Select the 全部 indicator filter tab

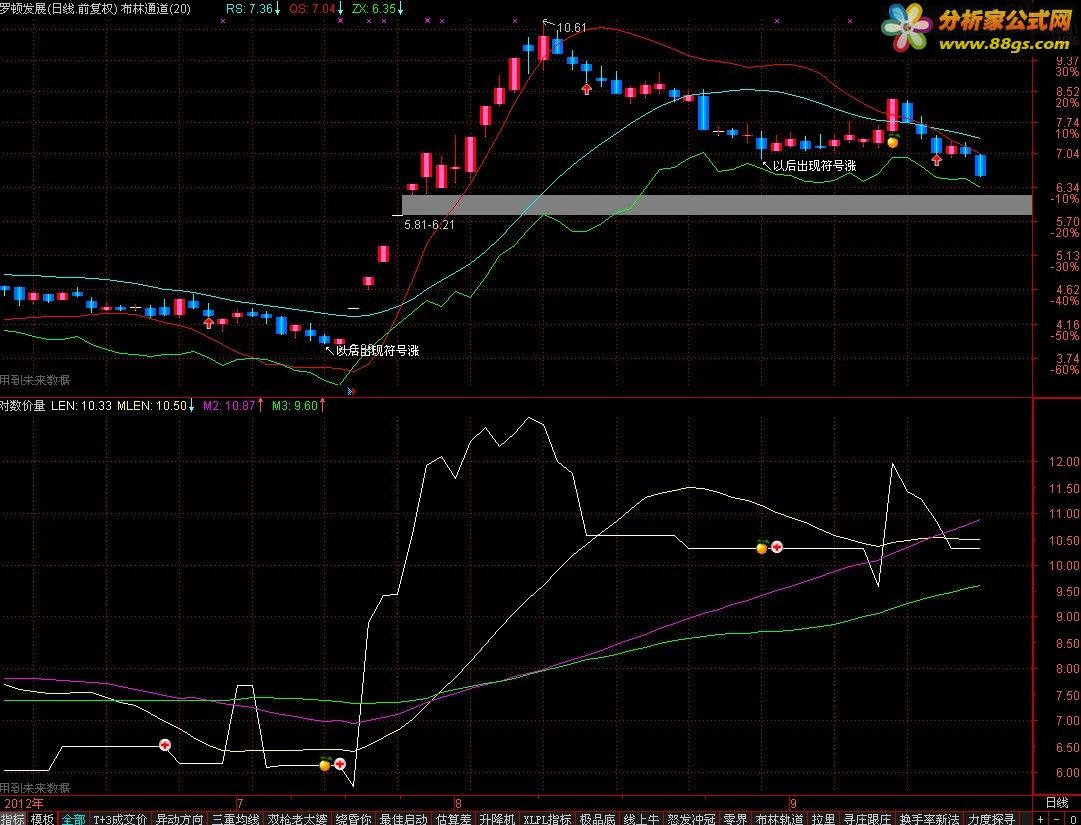[74, 819]
